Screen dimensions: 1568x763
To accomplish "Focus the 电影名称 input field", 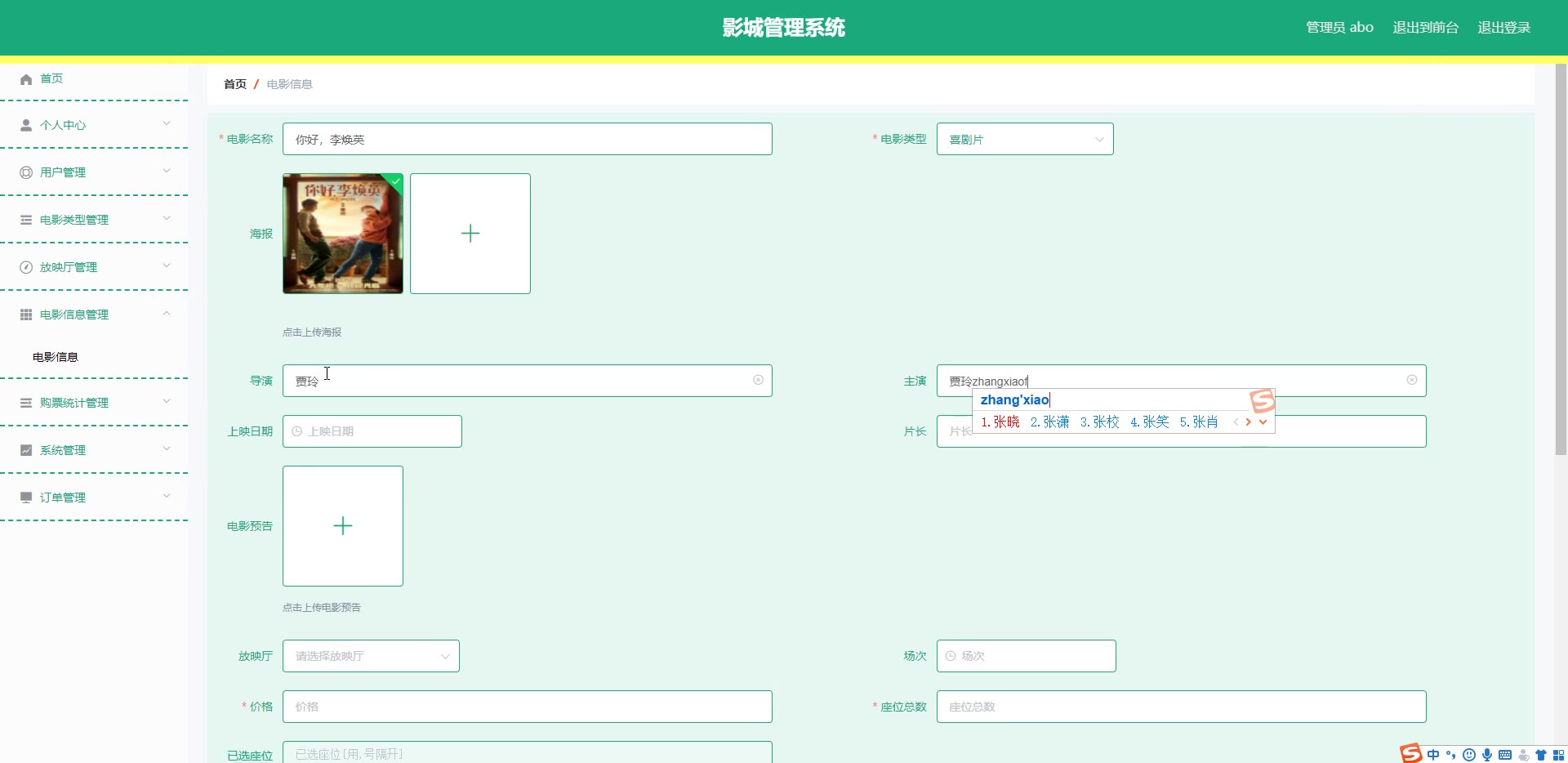I will [x=528, y=139].
